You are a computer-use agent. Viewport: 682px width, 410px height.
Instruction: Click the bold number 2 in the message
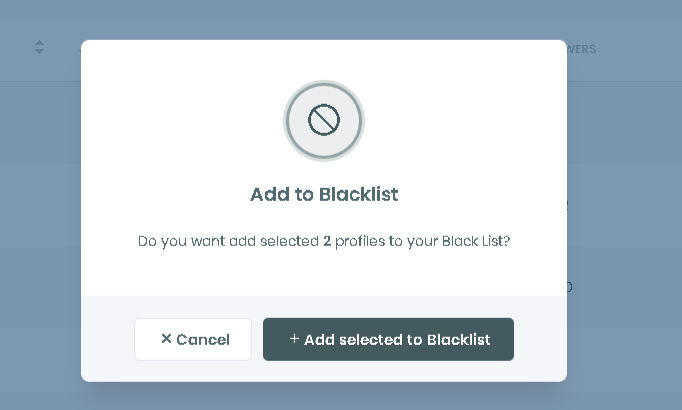pyautogui.click(x=327, y=241)
